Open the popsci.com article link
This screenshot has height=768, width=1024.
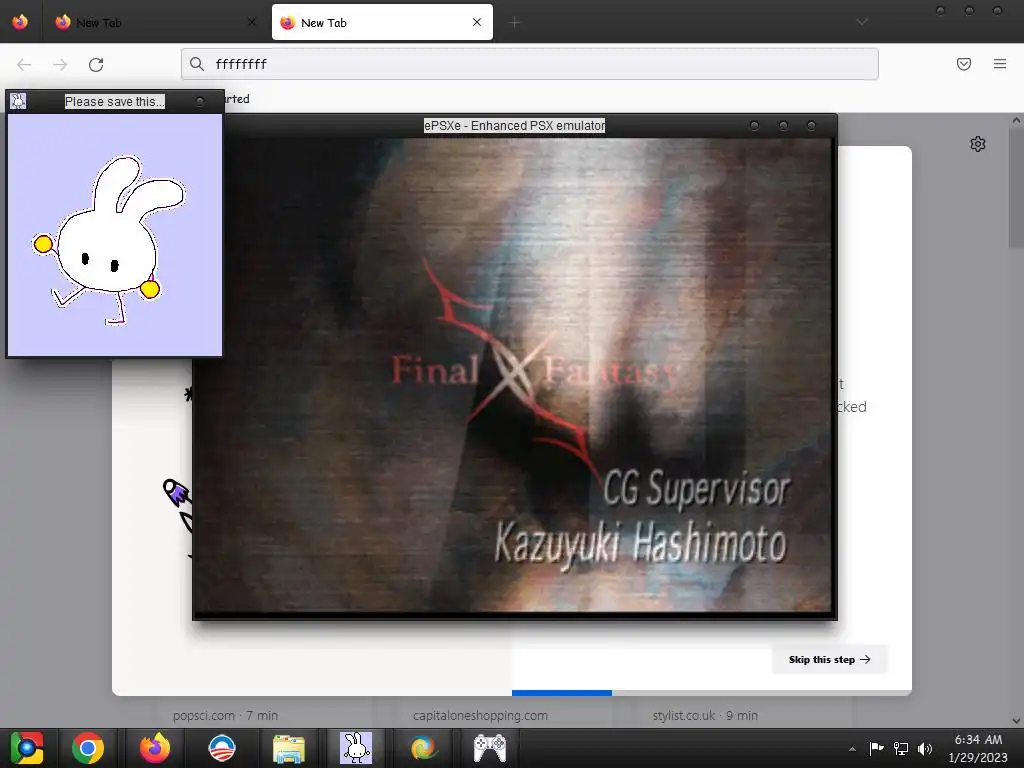click(x=225, y=716)
